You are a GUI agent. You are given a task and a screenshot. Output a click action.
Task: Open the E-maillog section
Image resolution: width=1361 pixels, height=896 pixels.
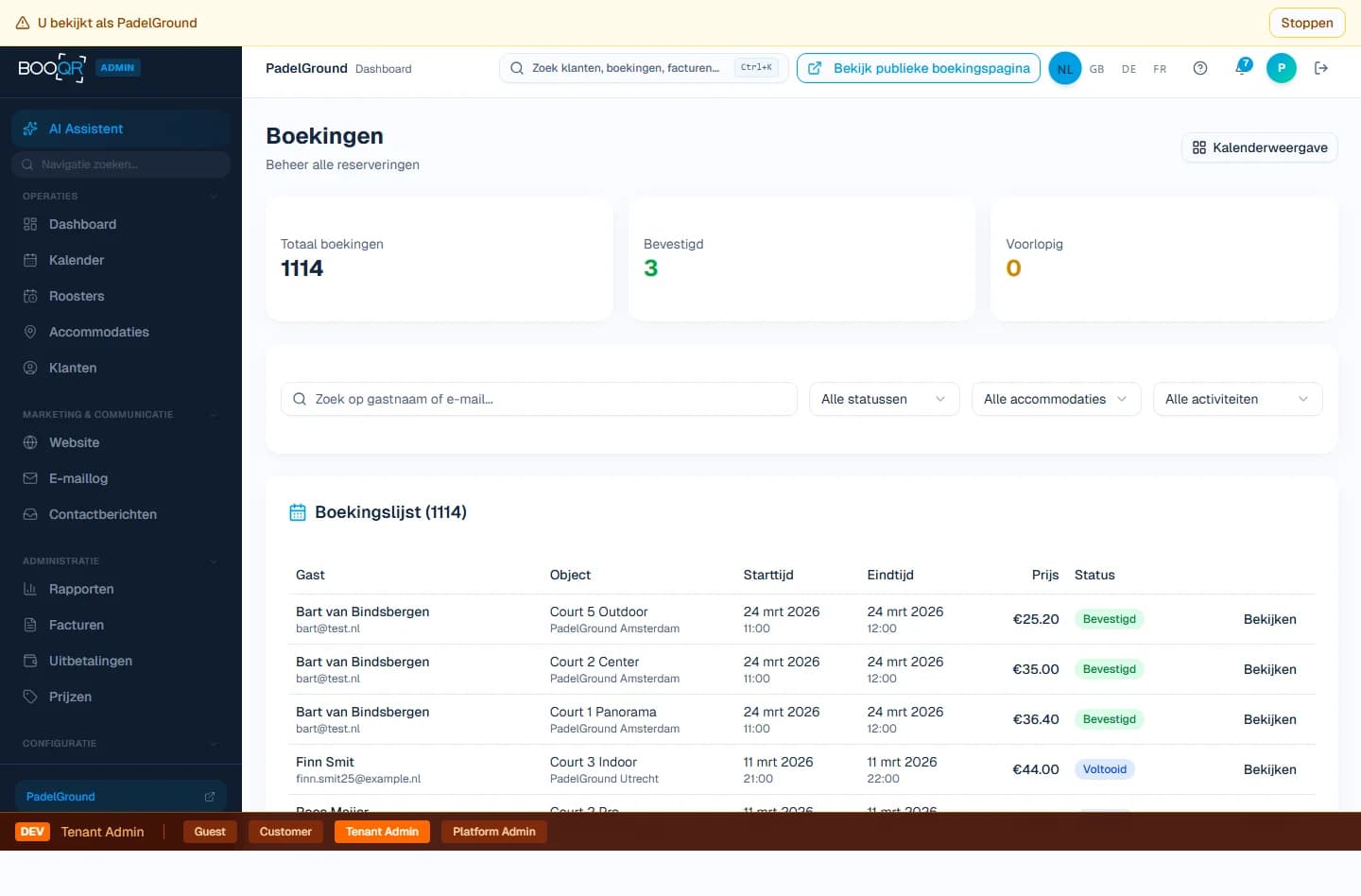[x=78, y=478]
